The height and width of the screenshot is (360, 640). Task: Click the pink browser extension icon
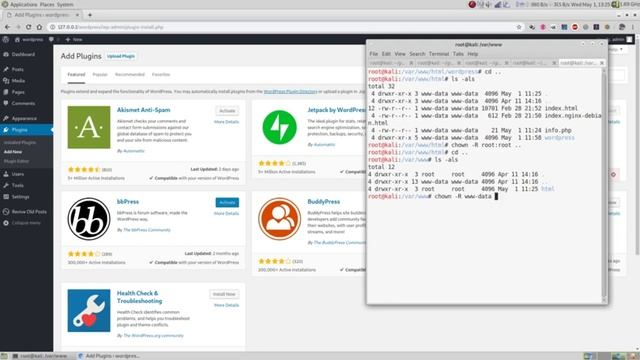point(543,27)
